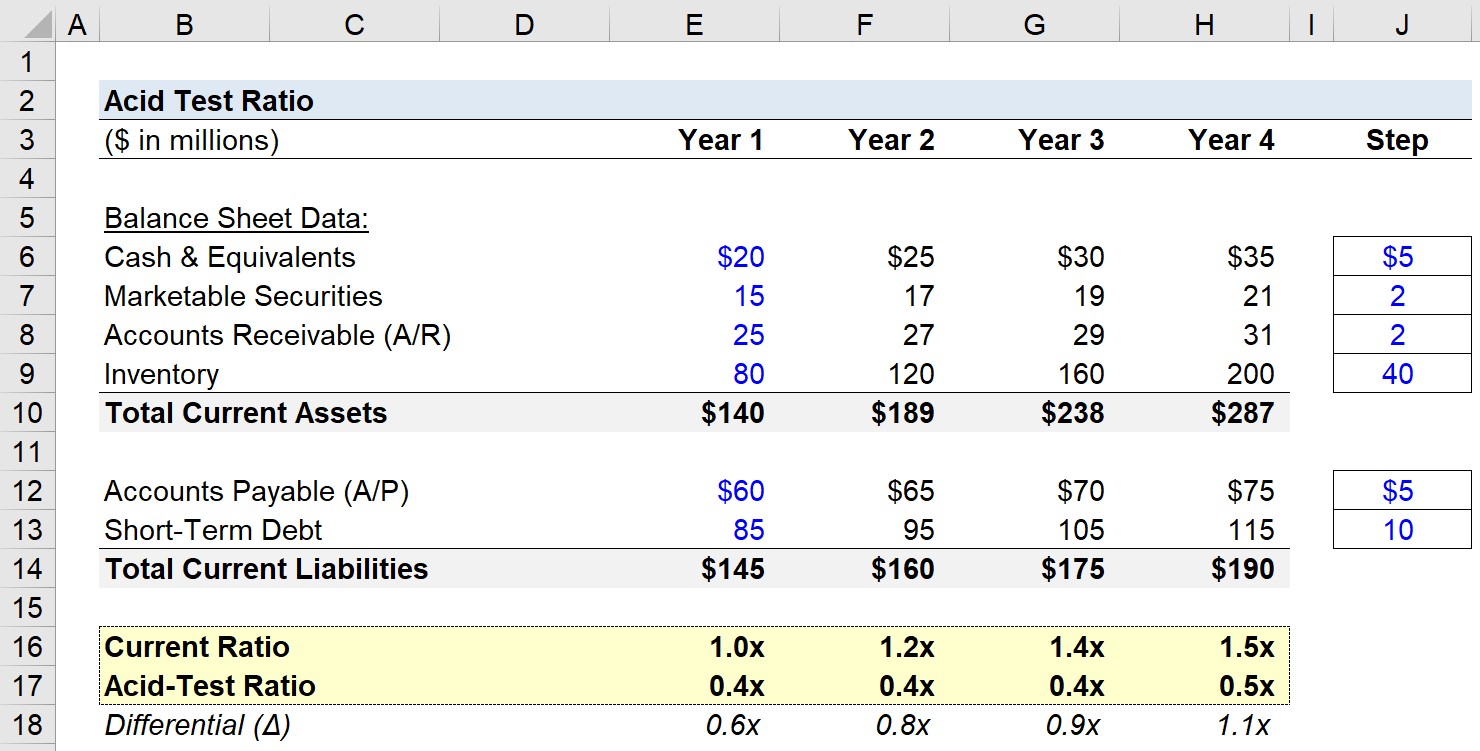Select Year 1 inventory value 80
1480x751 pixels.
(748, 374)
